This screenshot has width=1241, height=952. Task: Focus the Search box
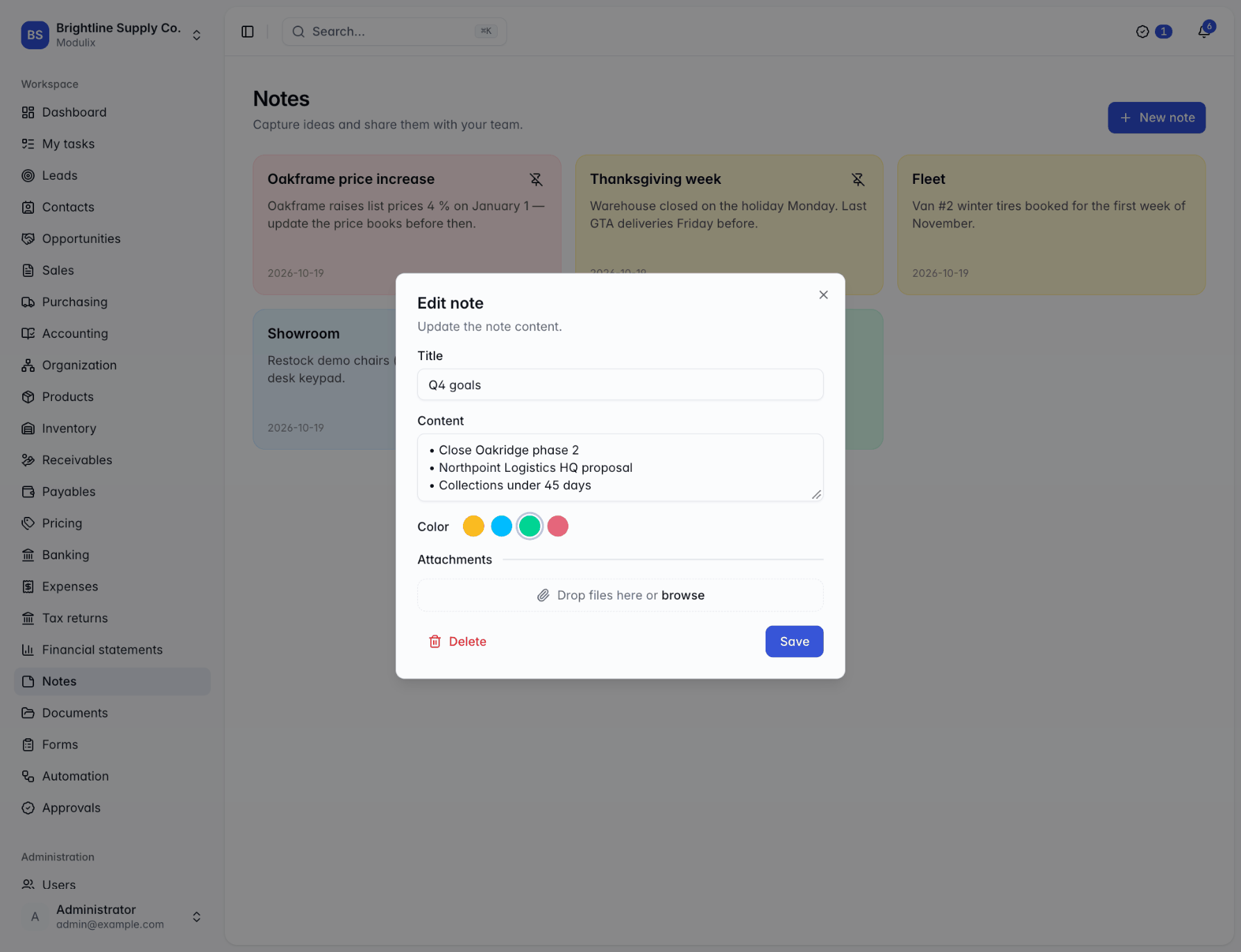click(394, 32)
